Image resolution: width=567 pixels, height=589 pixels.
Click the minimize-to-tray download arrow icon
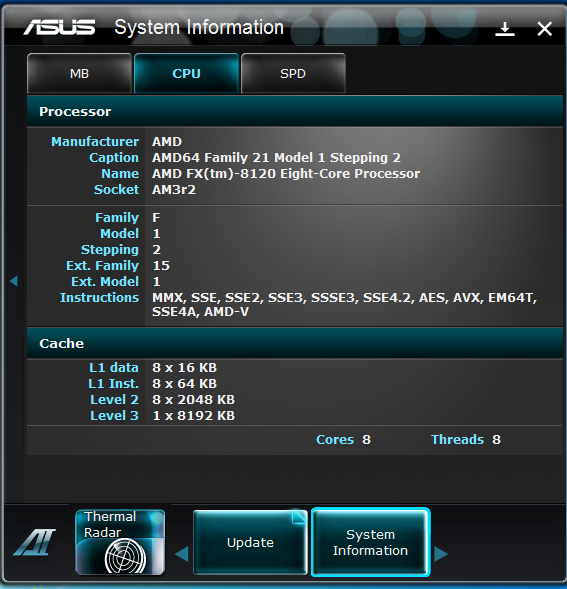click(x=505, y=29)
